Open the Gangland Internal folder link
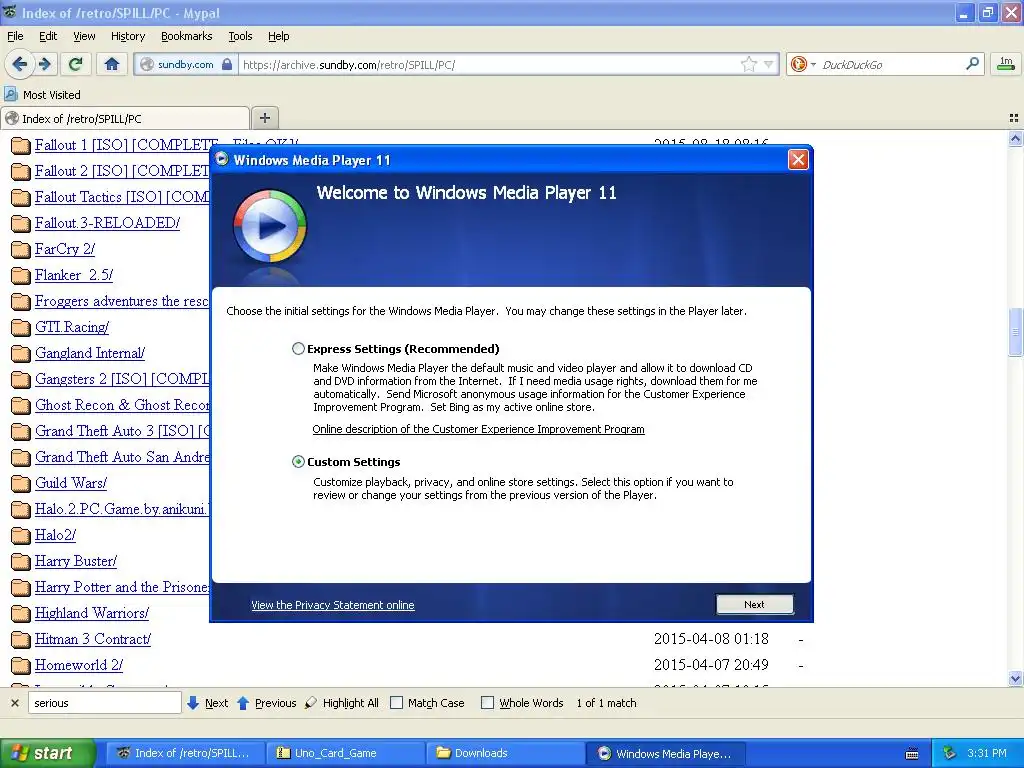Viewport: 1024px width, 768px height. click(89, 353)
